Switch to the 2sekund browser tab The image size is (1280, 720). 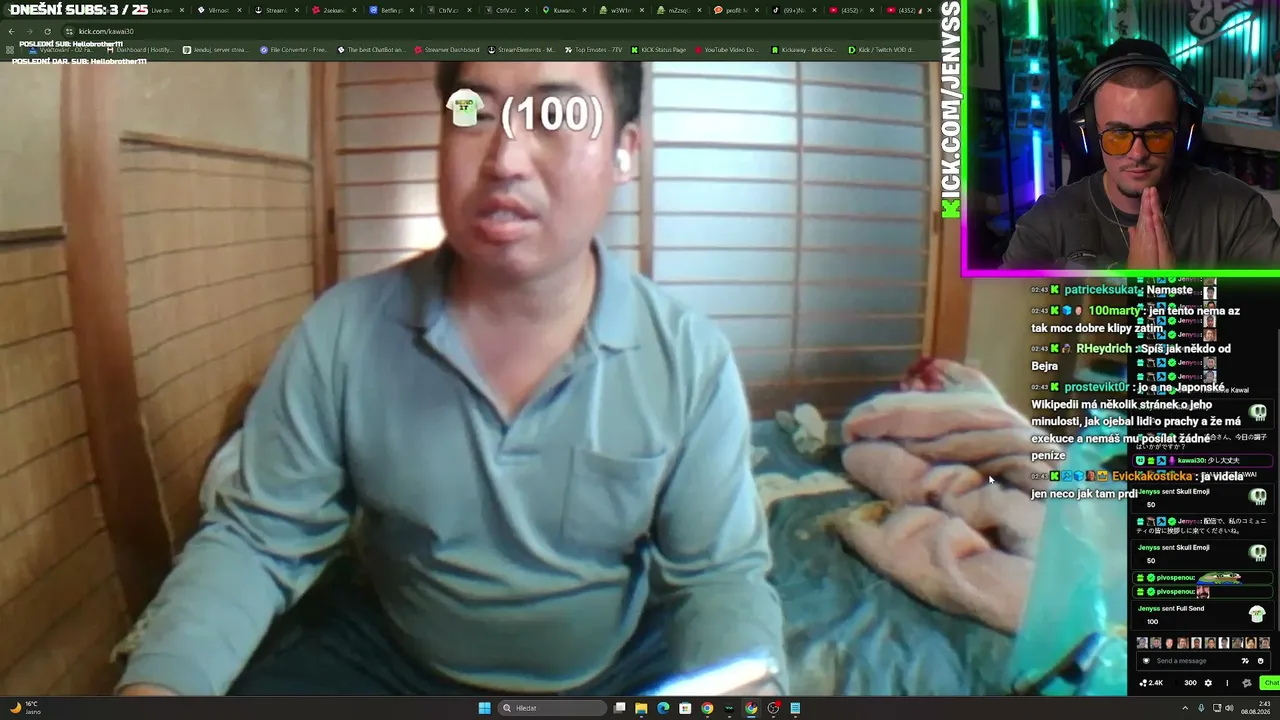click(333, 10)
